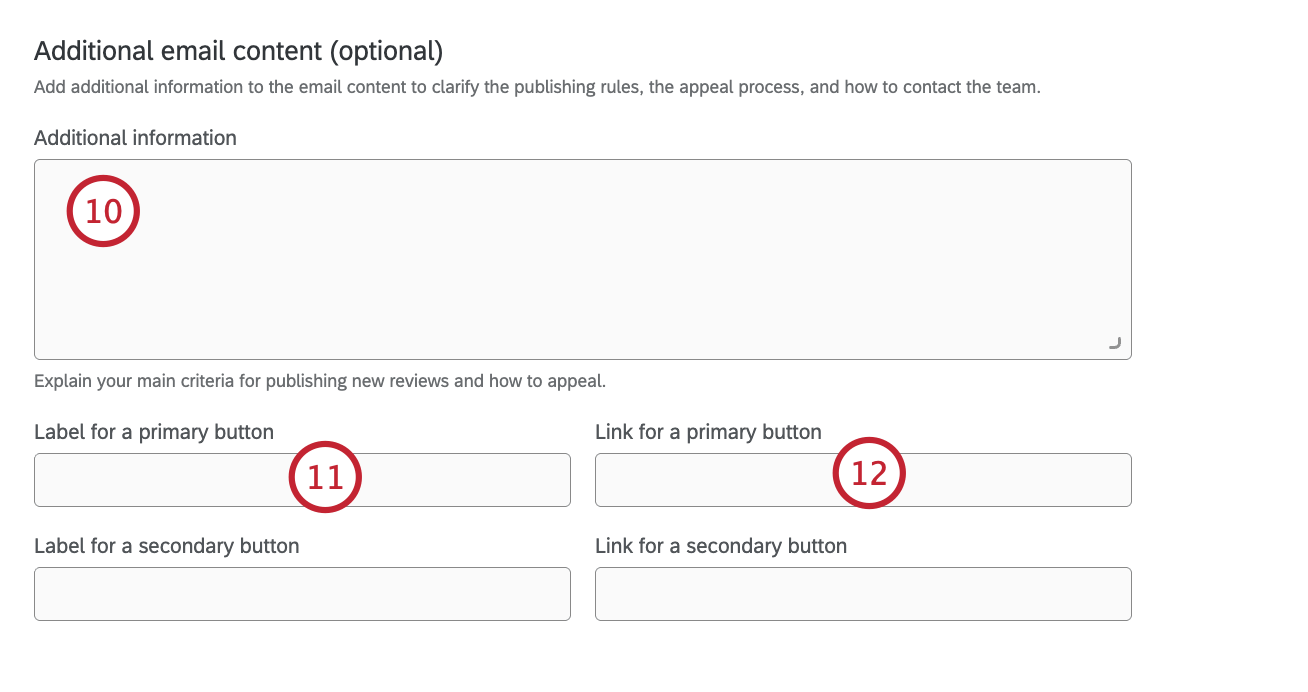Viewport: 1308px width, 692px height.
Task: Click the Label for a secondary button label
Action: coord(167,545)
